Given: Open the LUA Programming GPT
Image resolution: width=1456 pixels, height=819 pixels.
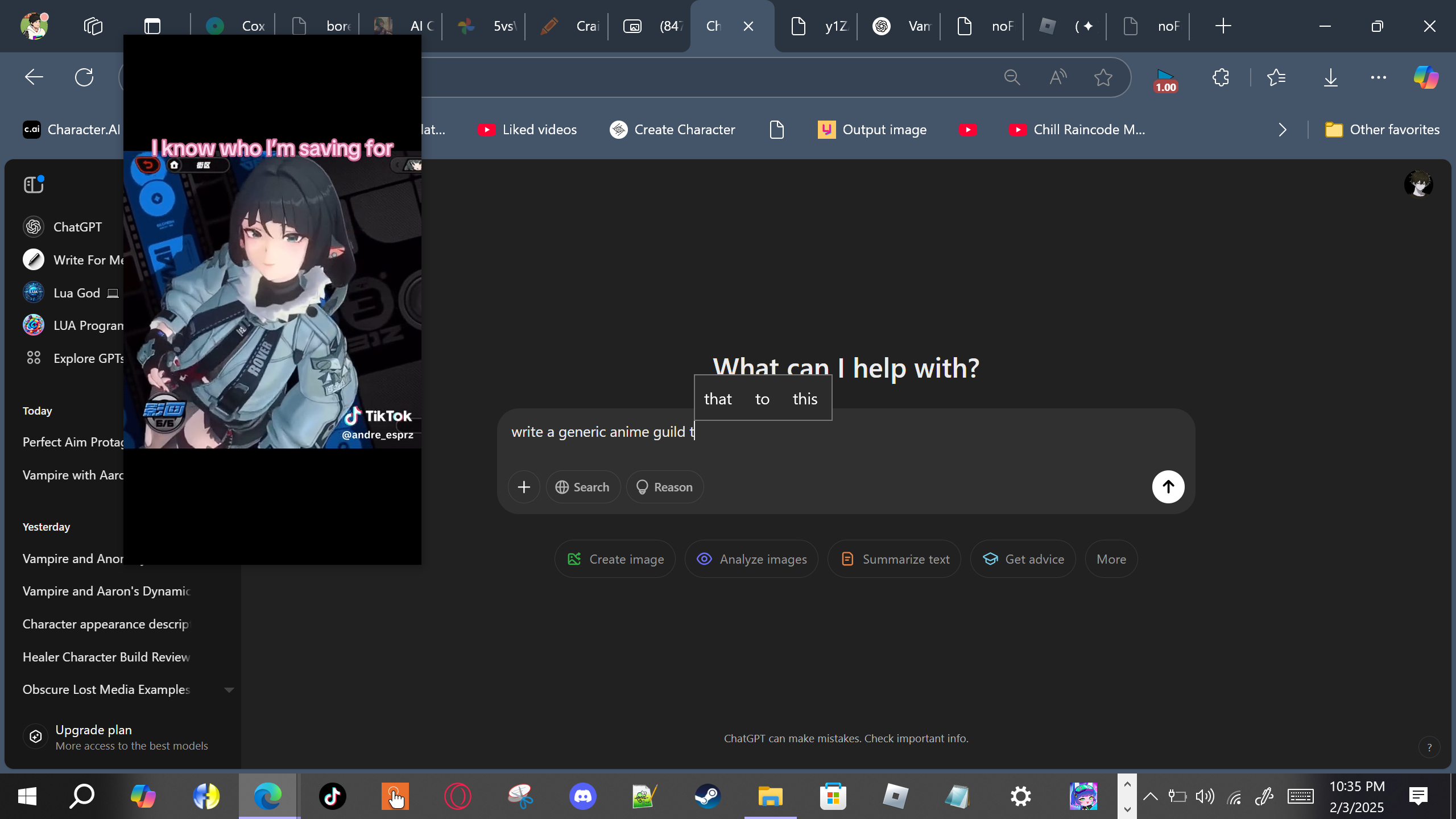Looking at the screenshot, I should click(x=73, y=325).
